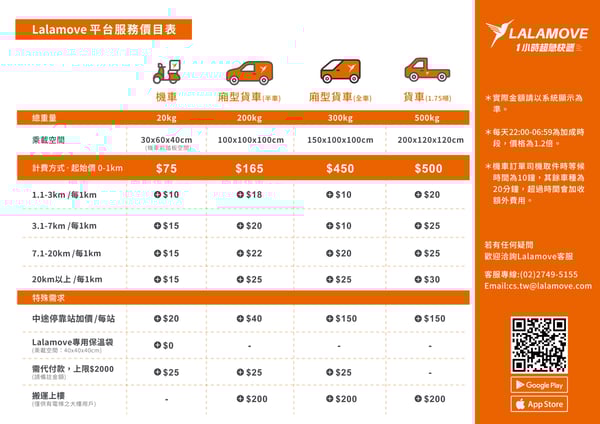The height and width of the screenshot is (424, 600).
Task: Click the Lalamove專用保溫袋 row label
Action: pyautogui.click(x=73, y=342)
